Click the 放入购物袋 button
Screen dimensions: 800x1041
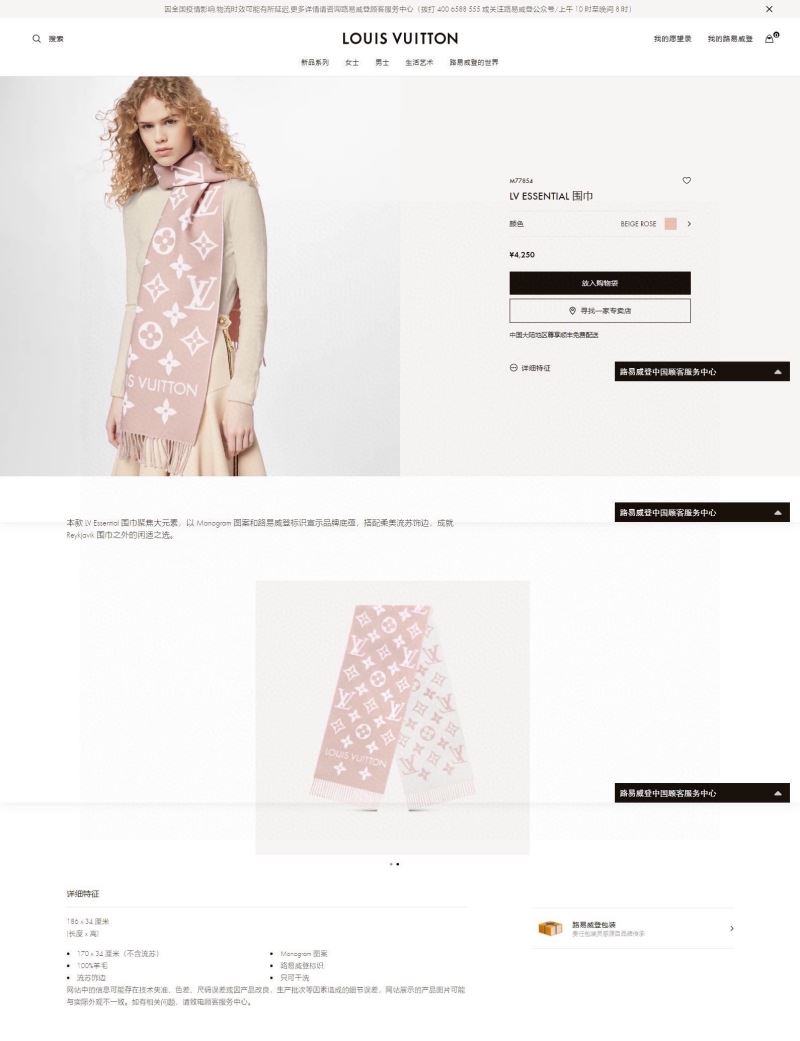(x=600, y=283)
